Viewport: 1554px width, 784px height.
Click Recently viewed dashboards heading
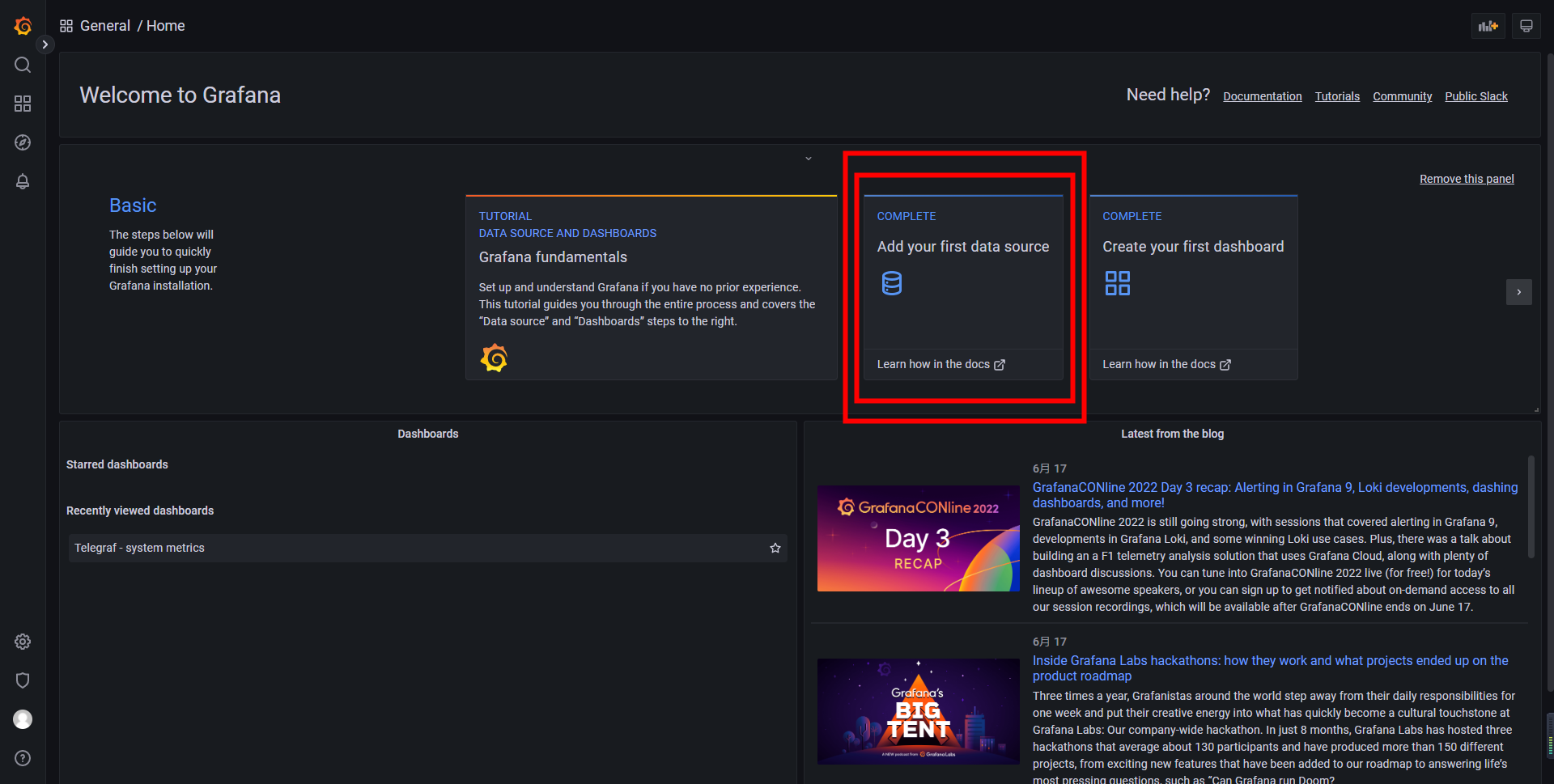[140, 511]
